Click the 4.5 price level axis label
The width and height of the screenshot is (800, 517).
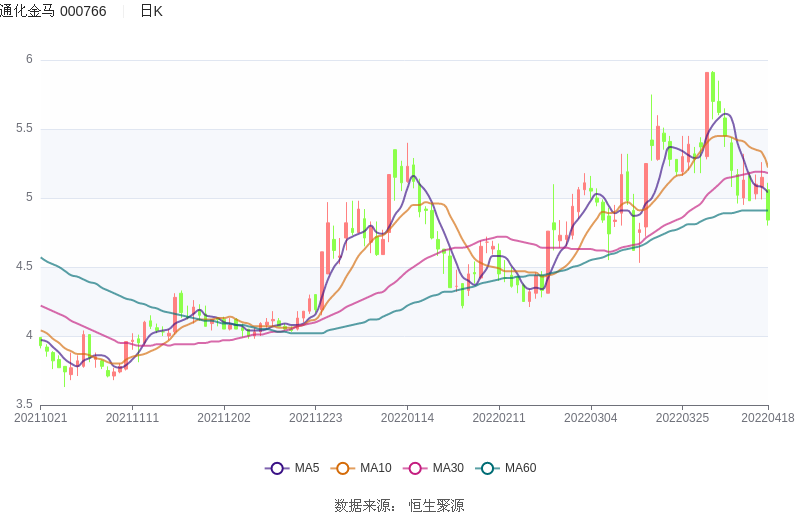tap(24, 266)
